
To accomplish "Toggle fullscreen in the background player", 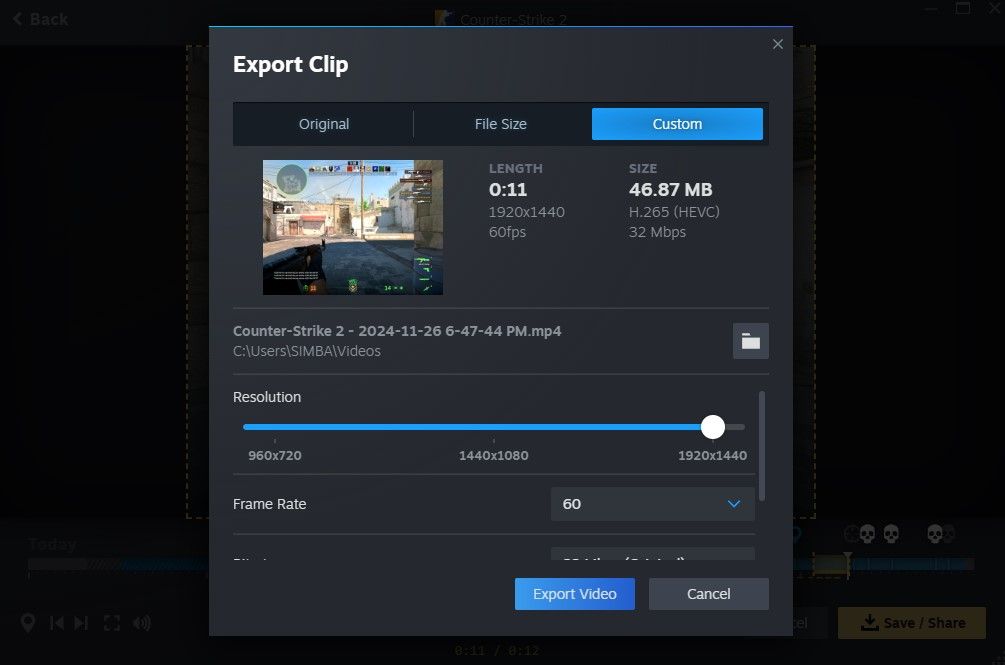I will (112, 623).
